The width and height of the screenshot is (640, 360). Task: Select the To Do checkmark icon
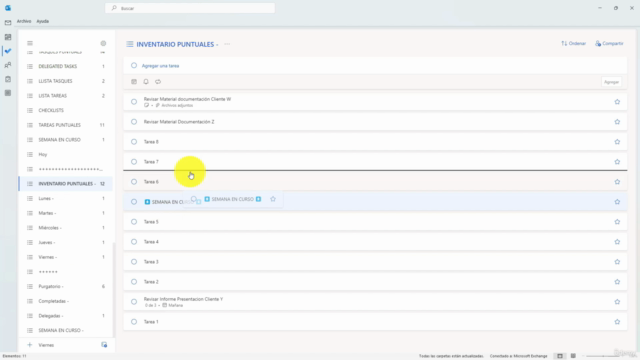point(8,51)
